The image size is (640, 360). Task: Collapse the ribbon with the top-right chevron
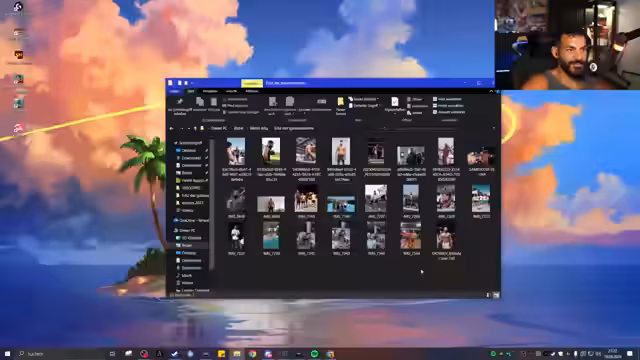(x=491, y=91)
